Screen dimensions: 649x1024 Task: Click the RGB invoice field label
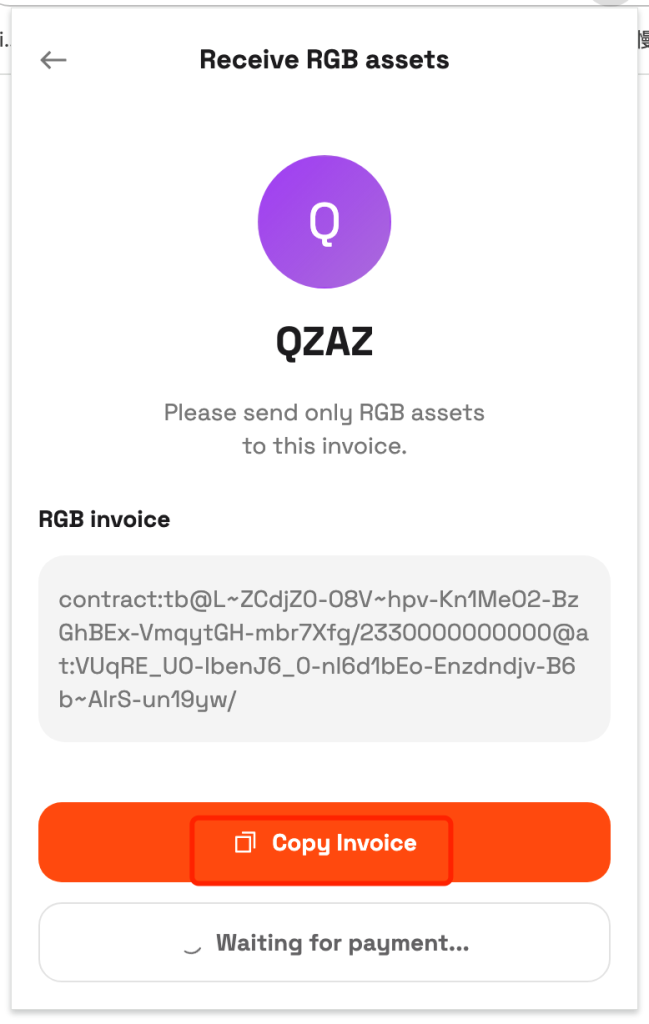pyautogui.click(x=104, y=519)
